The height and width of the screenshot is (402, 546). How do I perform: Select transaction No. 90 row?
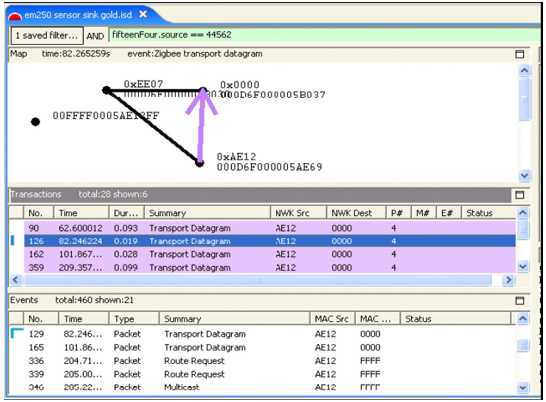point(270,228)
